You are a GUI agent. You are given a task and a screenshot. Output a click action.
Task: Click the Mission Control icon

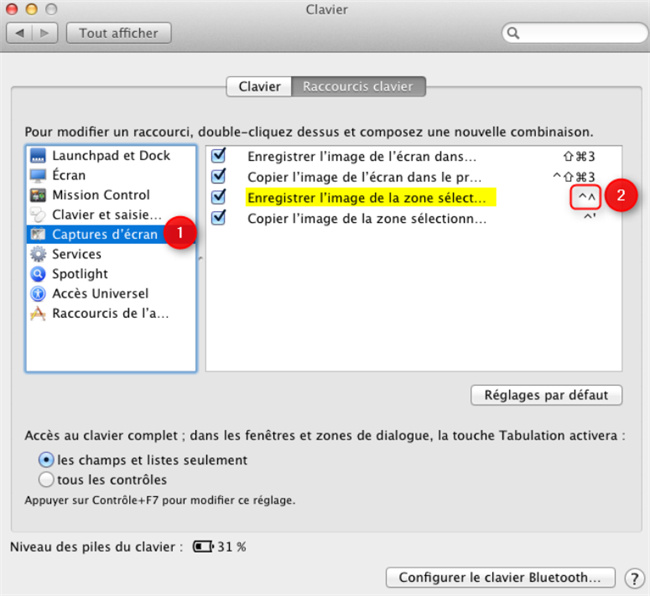coord(38,195)
